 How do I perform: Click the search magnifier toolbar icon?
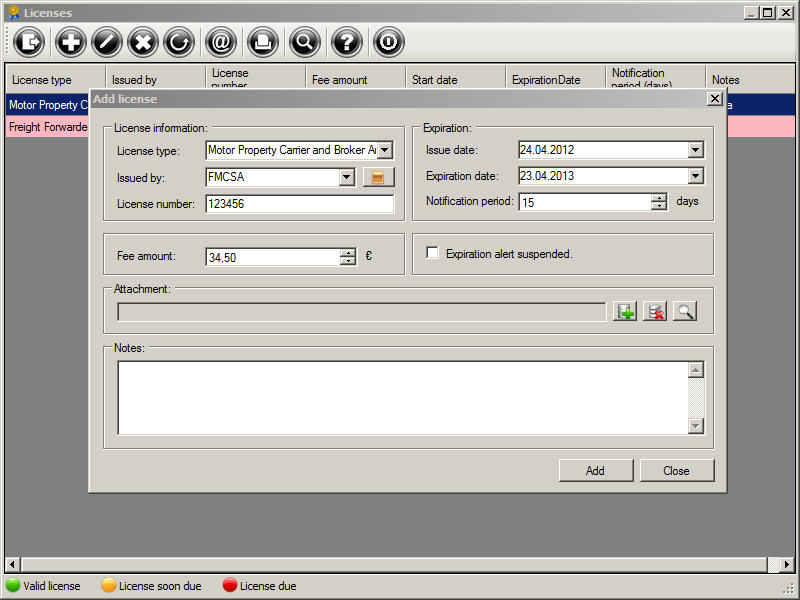pos(304,42)
